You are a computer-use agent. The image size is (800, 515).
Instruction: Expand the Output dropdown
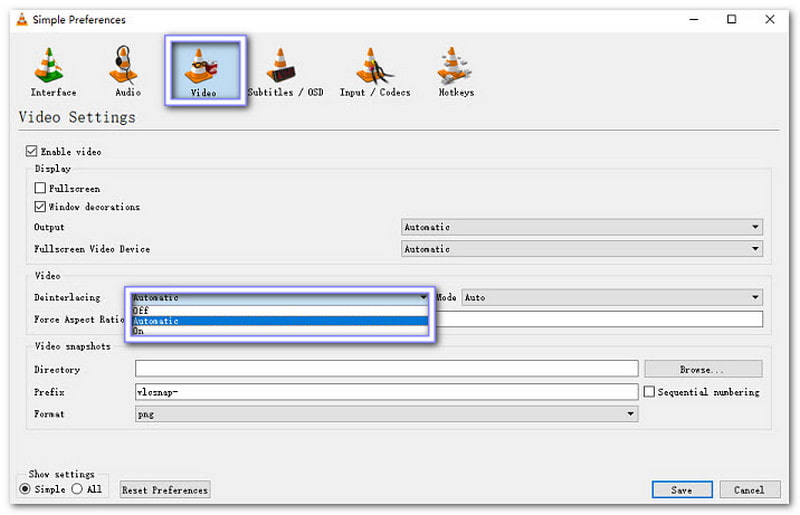(x=582, y=227)
